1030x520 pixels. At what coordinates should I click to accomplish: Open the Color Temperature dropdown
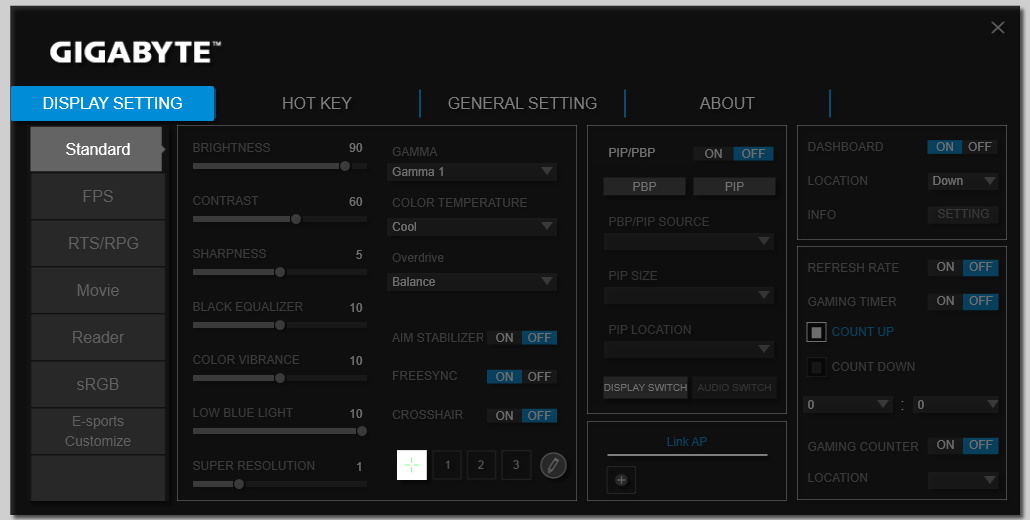[472, 227]
